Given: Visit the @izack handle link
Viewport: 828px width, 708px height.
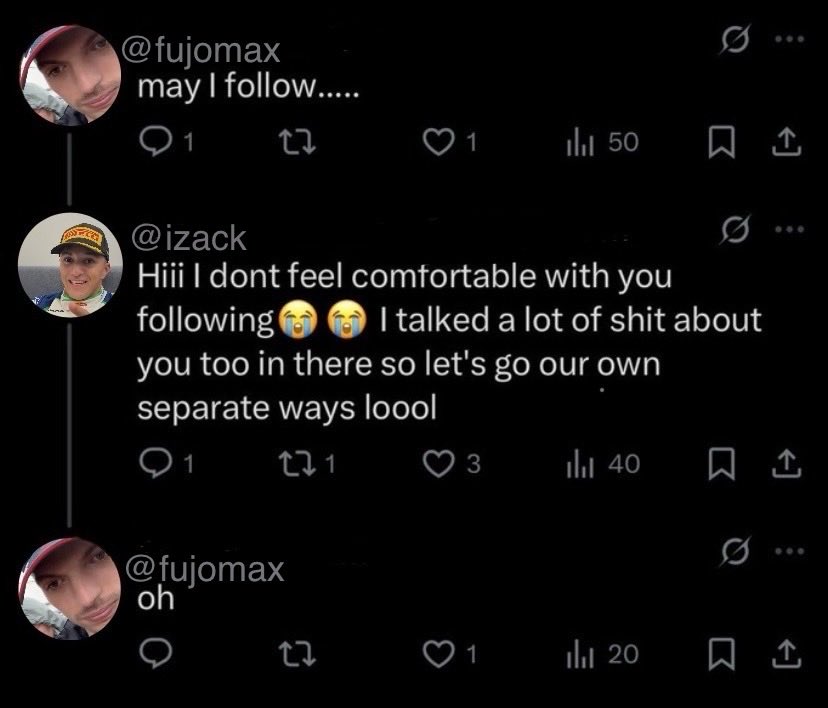Looking at the screenshot, I should [x=189, y=238].
